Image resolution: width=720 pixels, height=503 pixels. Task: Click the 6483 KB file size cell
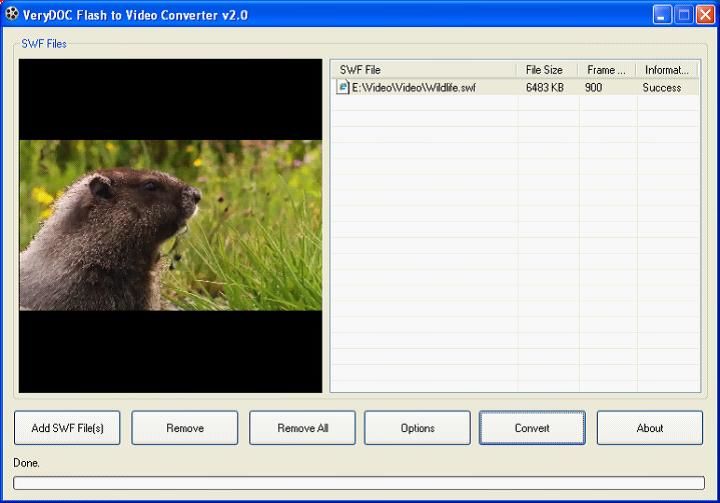545,87
